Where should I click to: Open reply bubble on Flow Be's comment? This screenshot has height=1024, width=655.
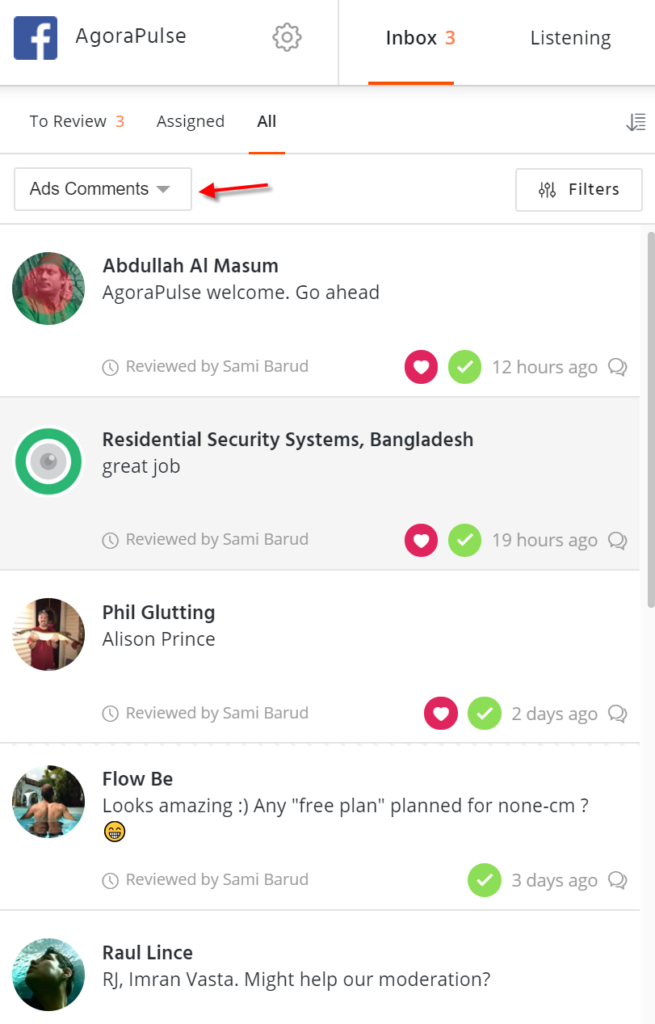[618, 881]
